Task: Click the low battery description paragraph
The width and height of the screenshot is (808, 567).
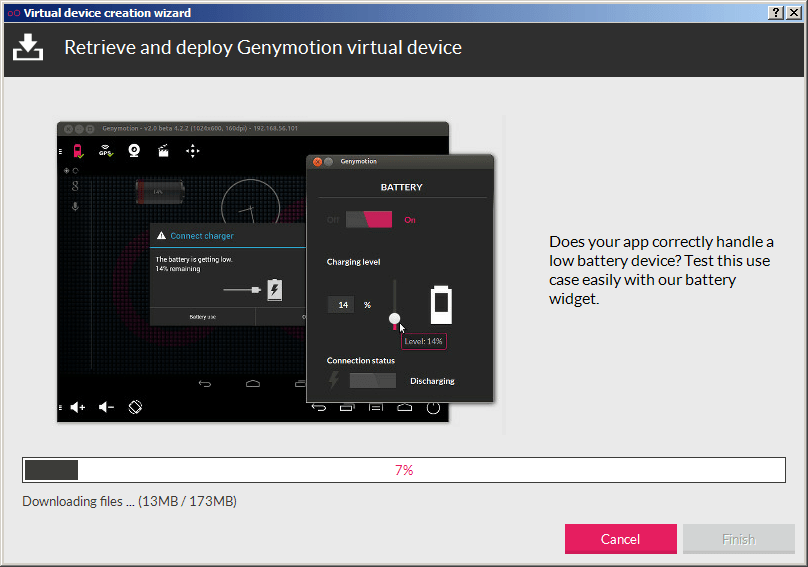Action: (x=661, y=270)
